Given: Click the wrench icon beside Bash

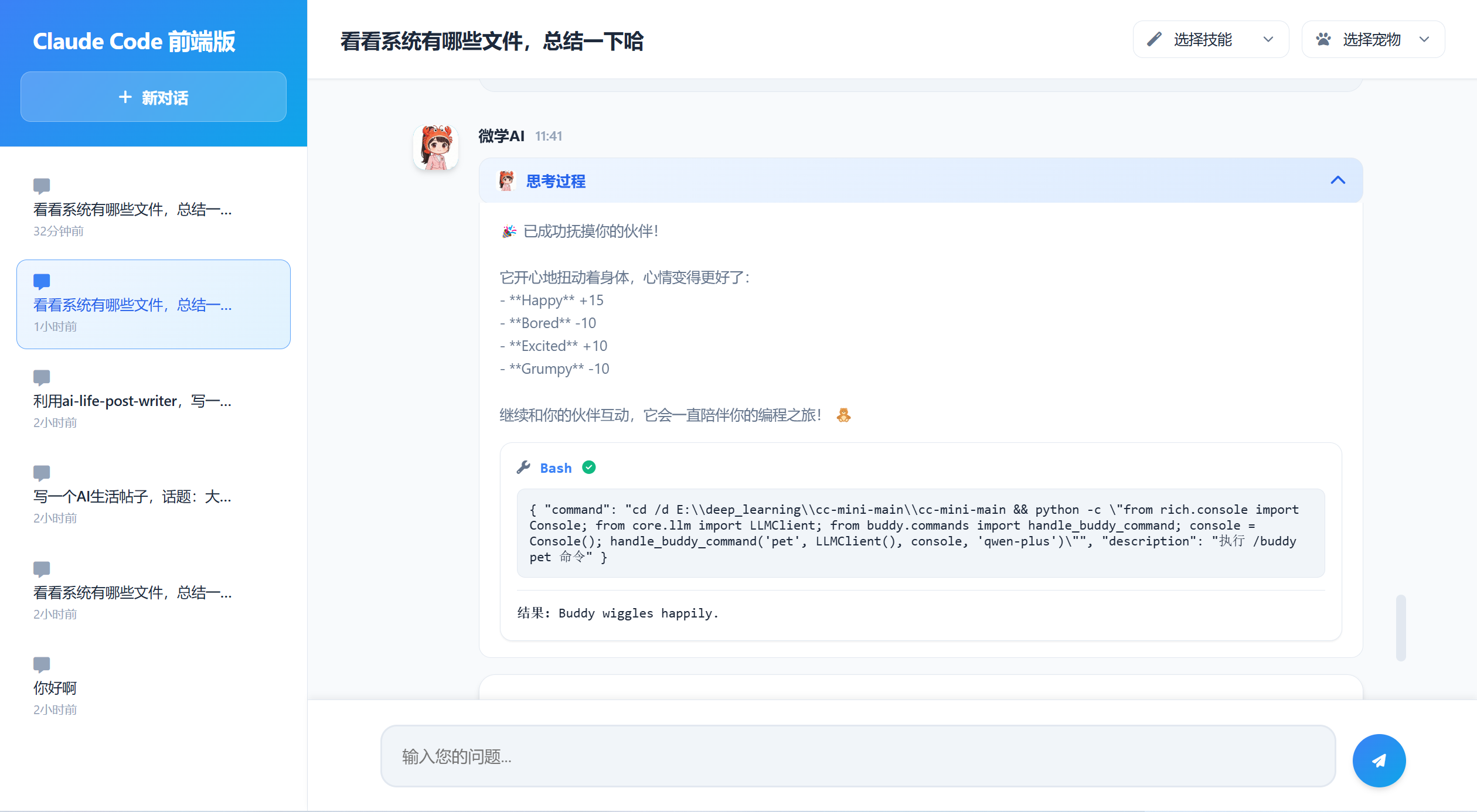Looking at the screenshot, I should pos(523,468).
